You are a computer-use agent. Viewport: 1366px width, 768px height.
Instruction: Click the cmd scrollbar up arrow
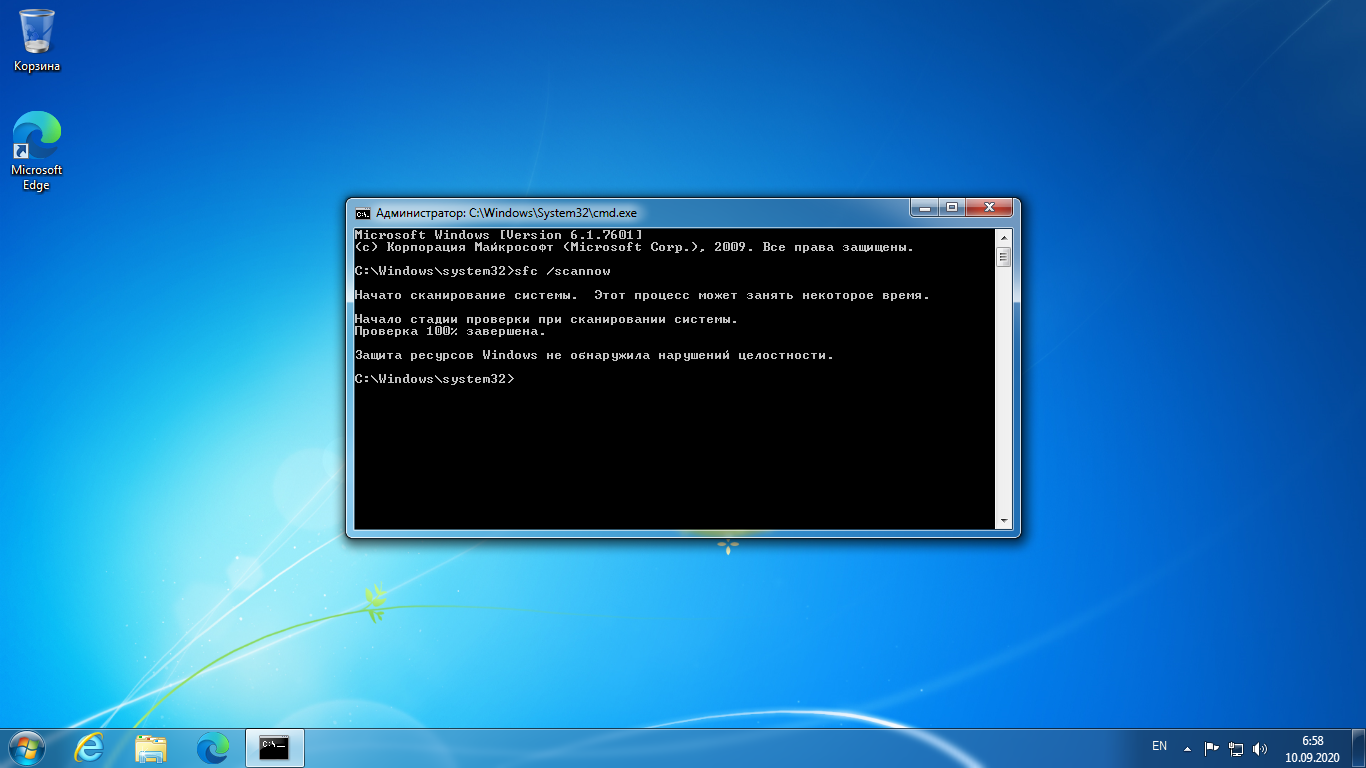coord(1004,237)
